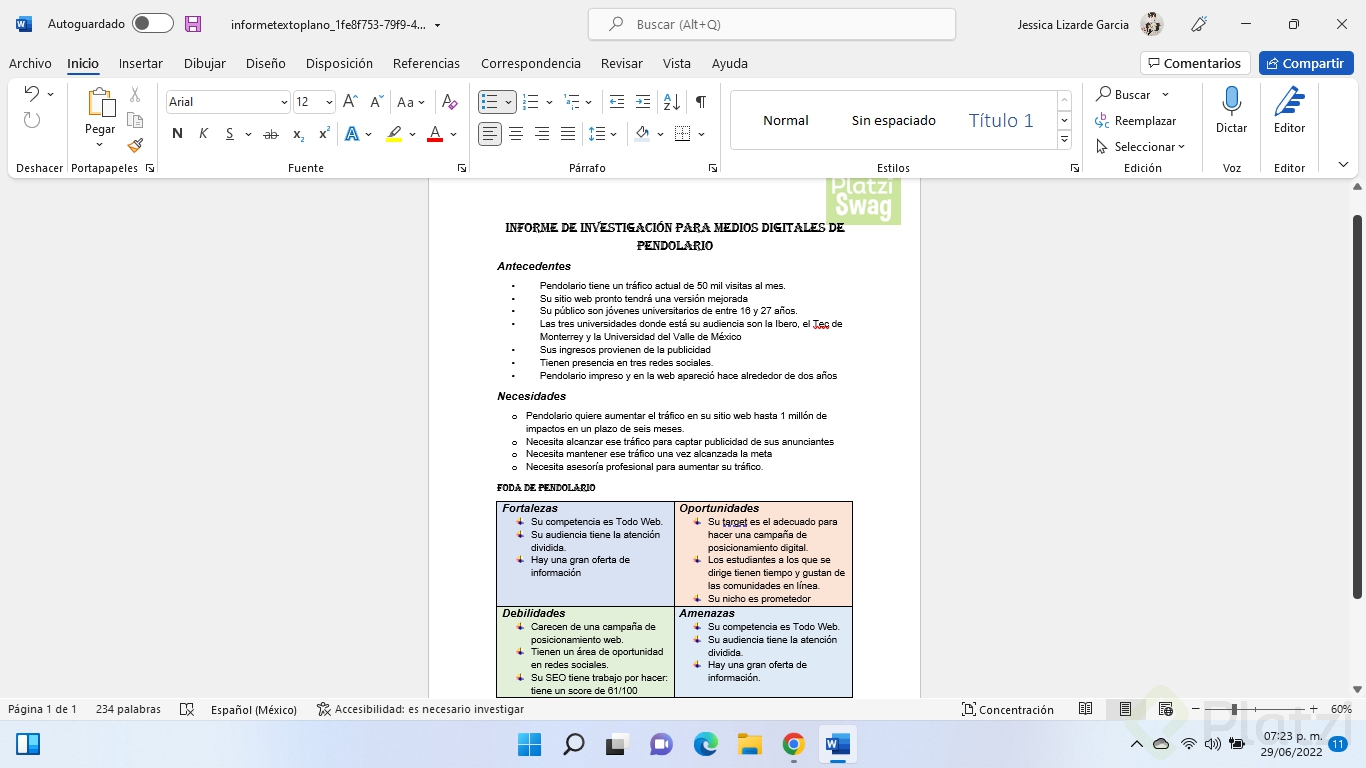Screen dimensions: 1366x768
Task: Justify the paragraph text
Action: click(568, 134)
